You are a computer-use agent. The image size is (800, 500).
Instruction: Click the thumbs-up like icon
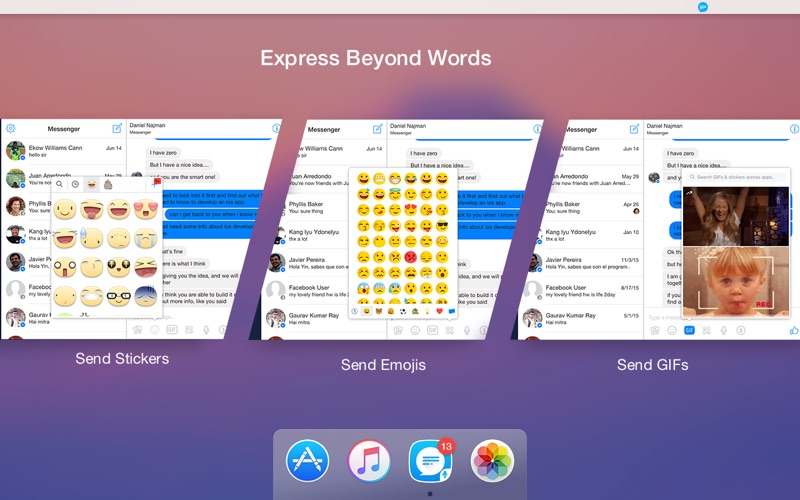click(x=794, y=330)
